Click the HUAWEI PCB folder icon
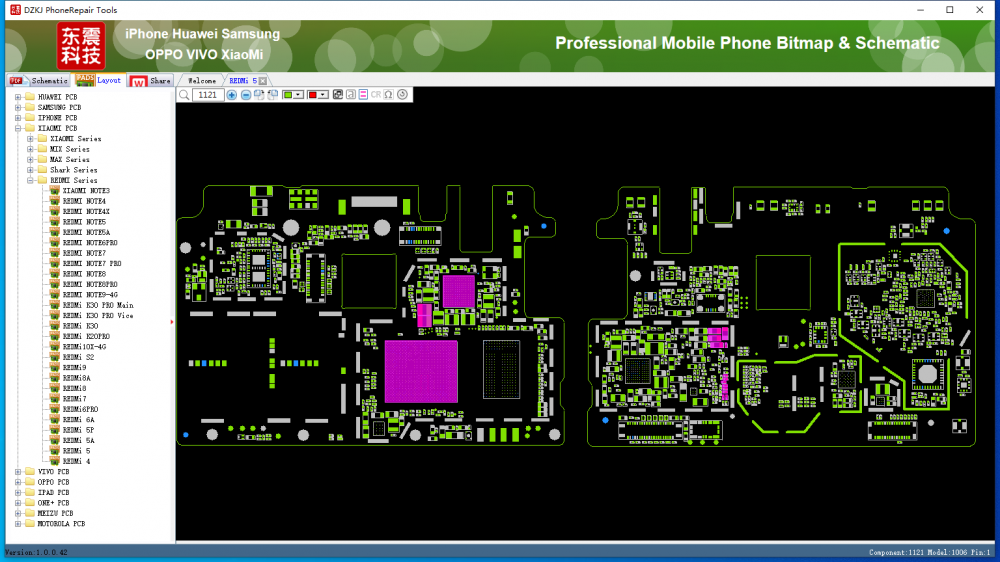This screenshot has width=1000, height=562. 29,97
